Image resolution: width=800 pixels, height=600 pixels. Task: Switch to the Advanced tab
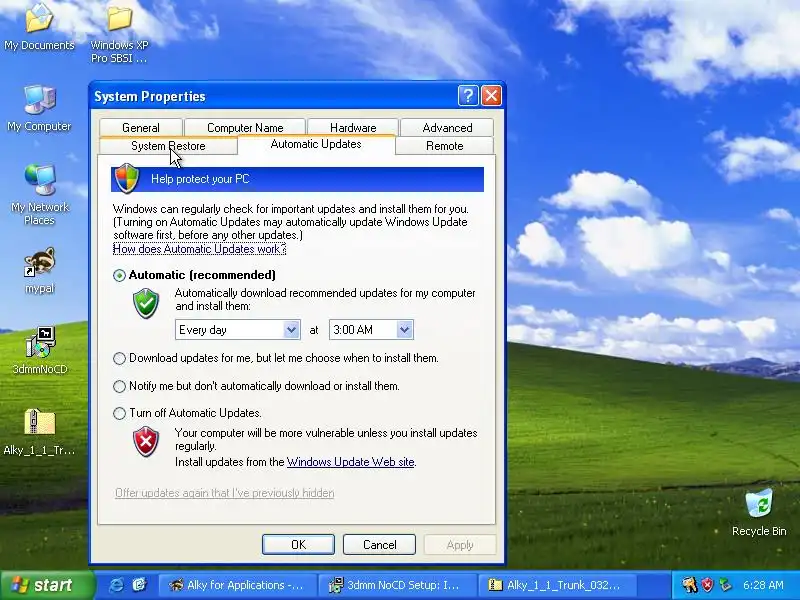coord(447,128)
